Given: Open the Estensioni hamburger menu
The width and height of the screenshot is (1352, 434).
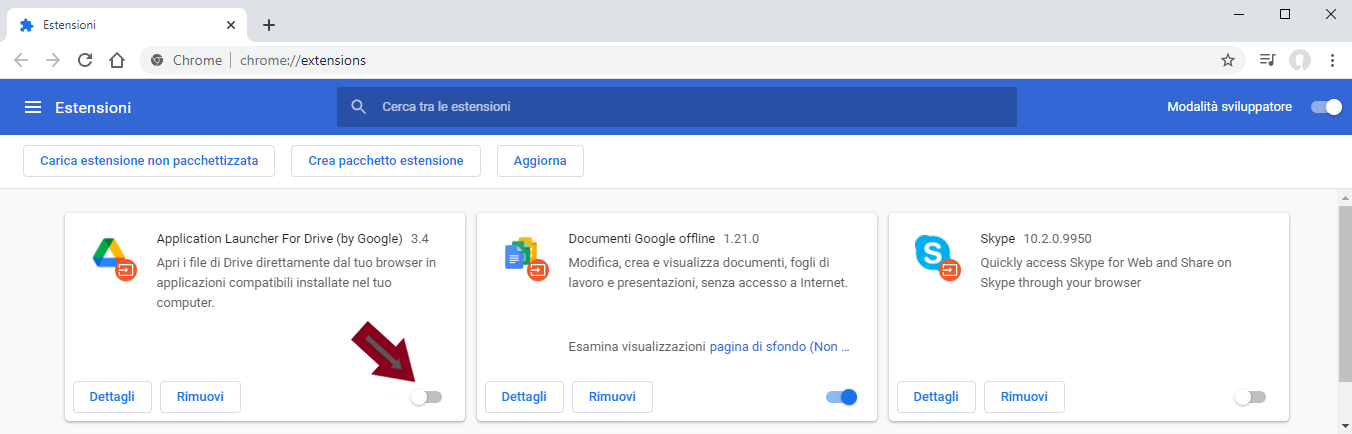Looking at the screenshot, I should point(33,107).
